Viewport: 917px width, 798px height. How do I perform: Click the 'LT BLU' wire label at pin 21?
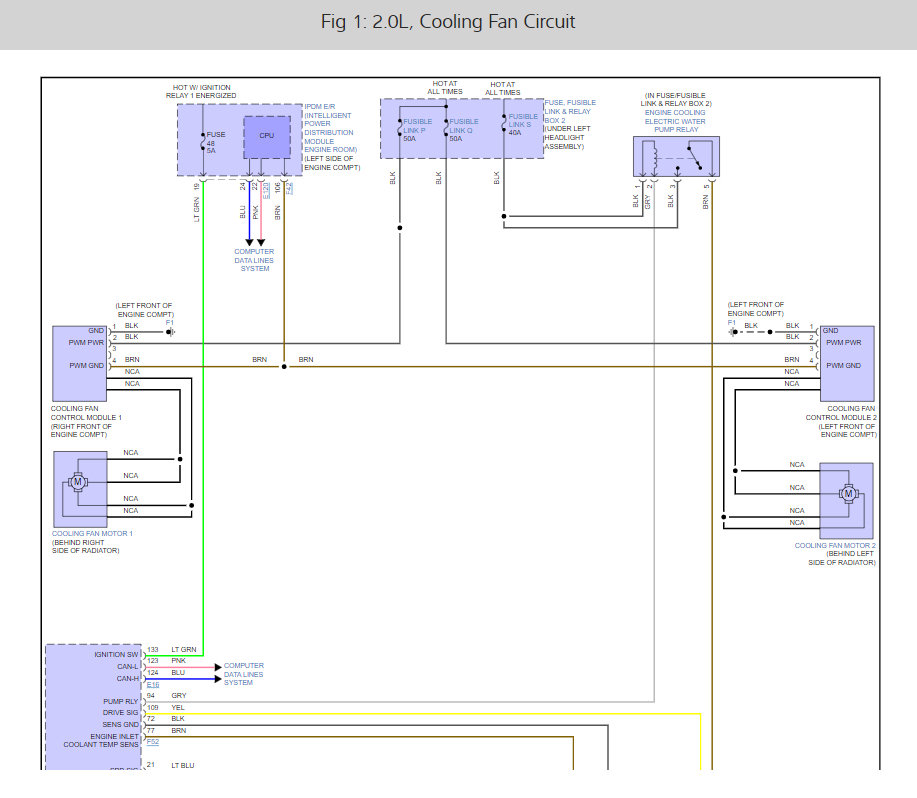[x=182, y=765]
